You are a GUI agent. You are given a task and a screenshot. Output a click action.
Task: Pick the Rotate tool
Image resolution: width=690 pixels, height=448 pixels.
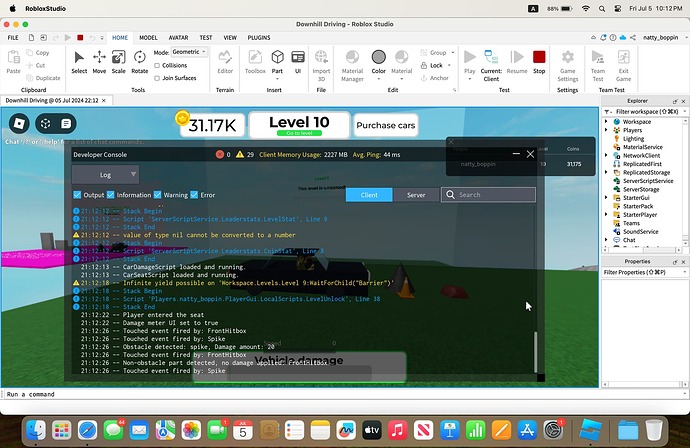pos(139,62)
